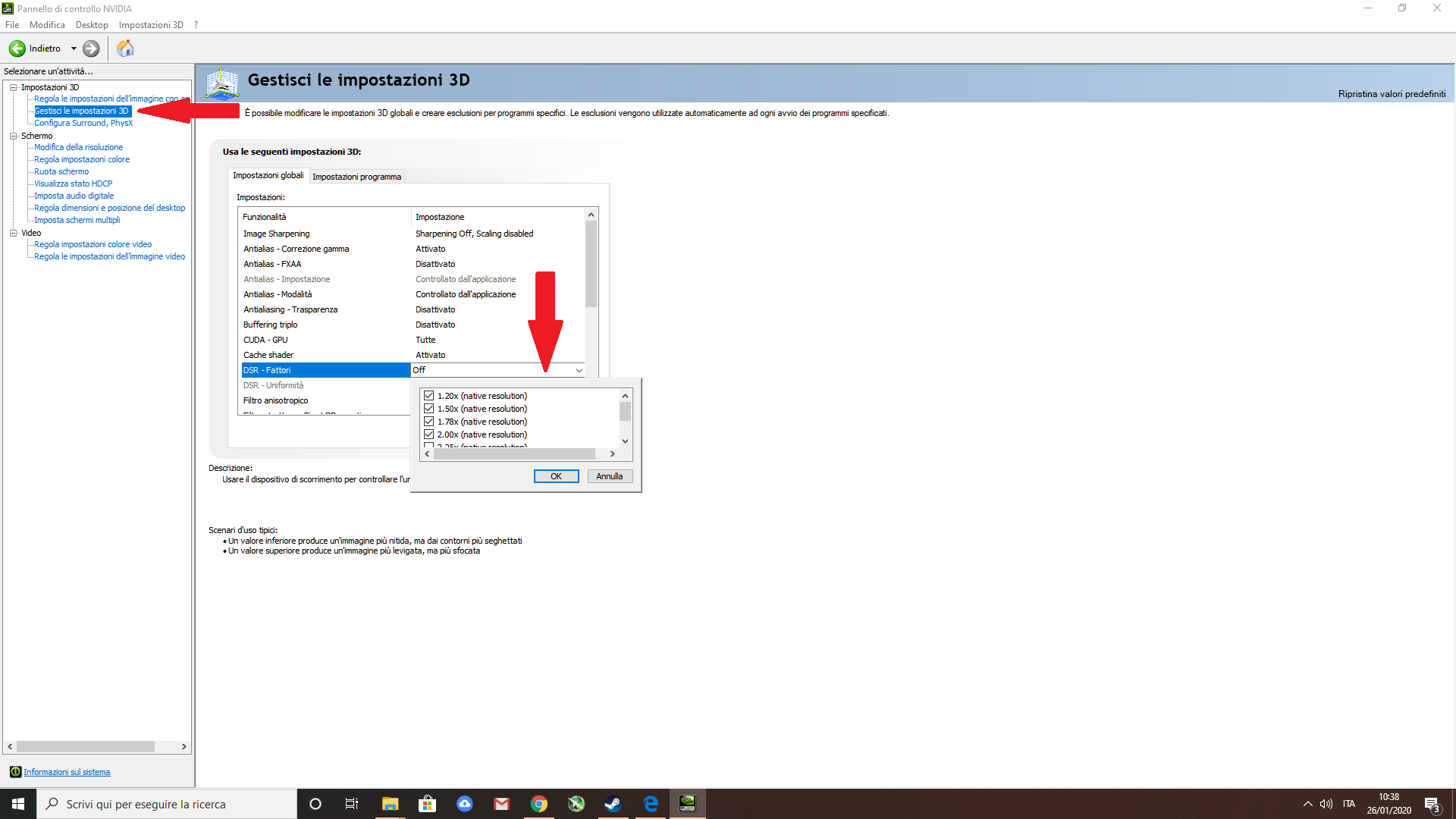The width and height of the screenshot is (1456, 819).
Task: Click Ripristina valori predefiniti
Action: pyautogui.click(x=1392, y=94)
